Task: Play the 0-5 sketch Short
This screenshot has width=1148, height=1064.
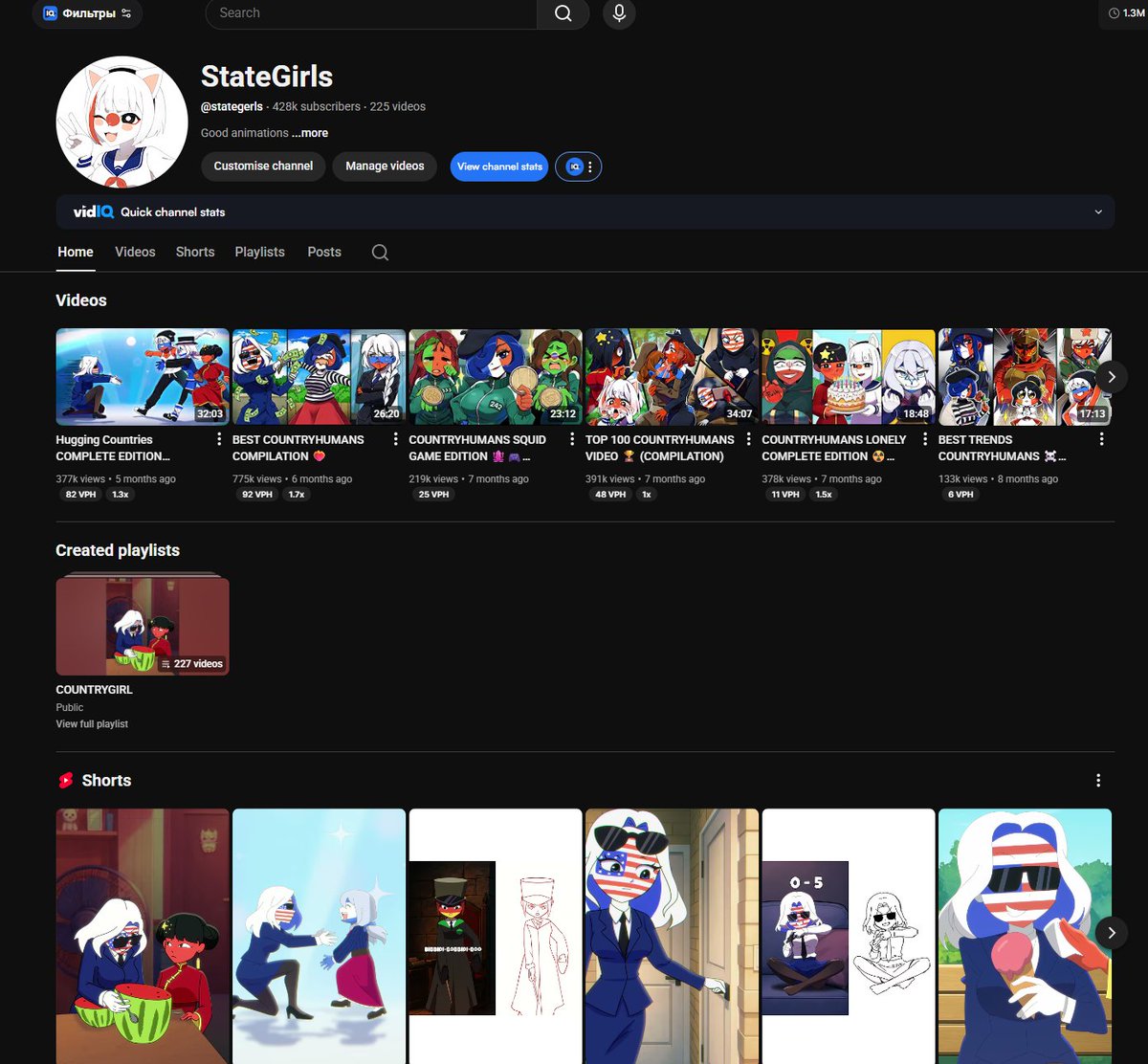Action: [x=849, y=937]
